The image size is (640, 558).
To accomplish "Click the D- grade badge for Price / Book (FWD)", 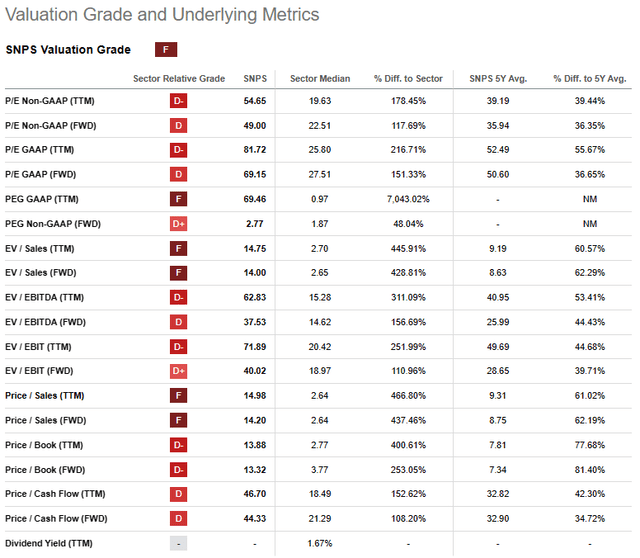I will 178,469.
